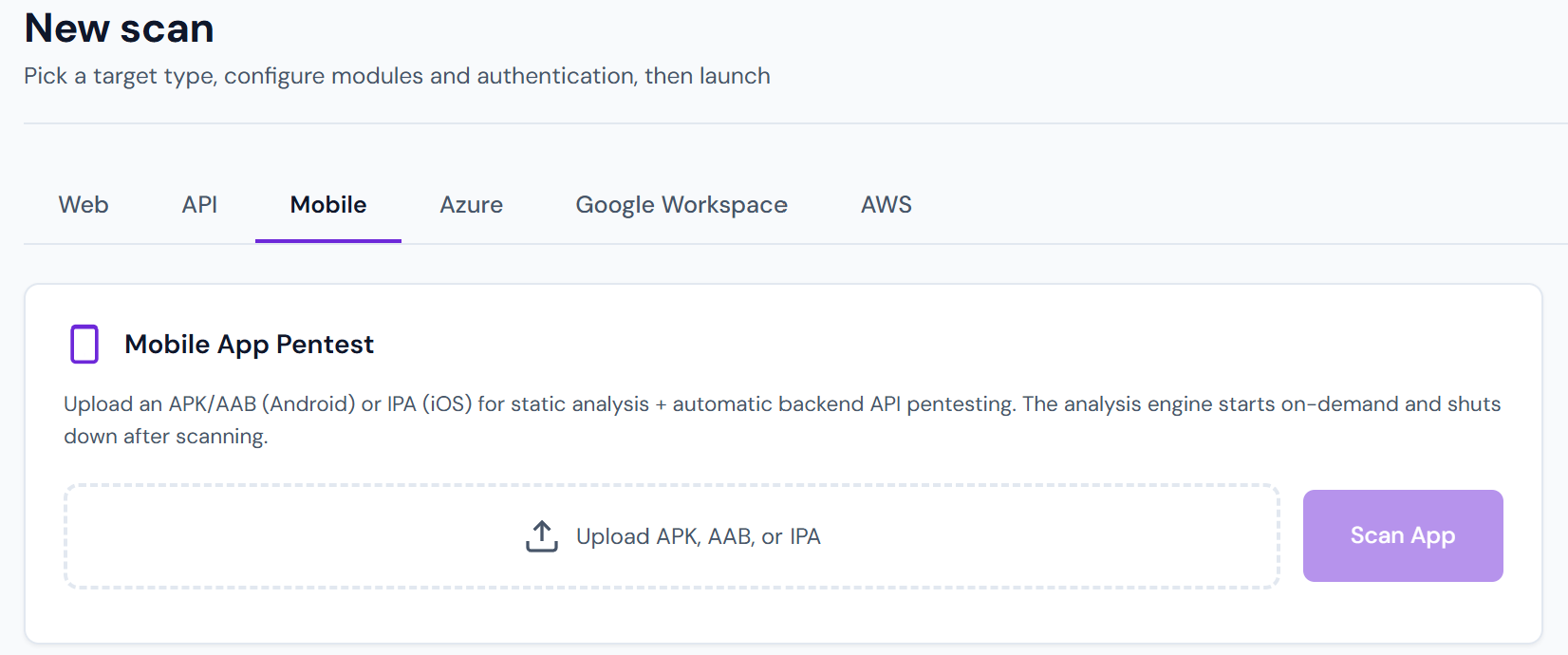The image size is (1568, 655).
Task: Open the AWS tab
Action: (886, 205)
